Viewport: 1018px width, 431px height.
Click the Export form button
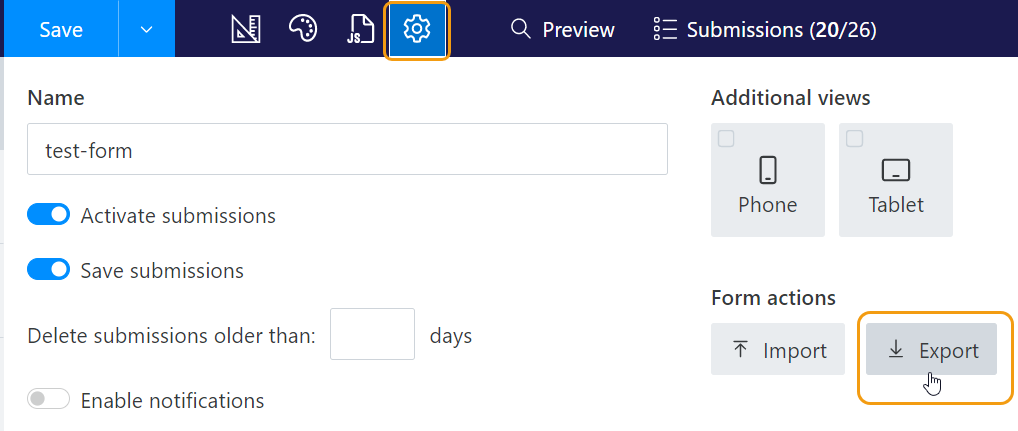point(932,350)
